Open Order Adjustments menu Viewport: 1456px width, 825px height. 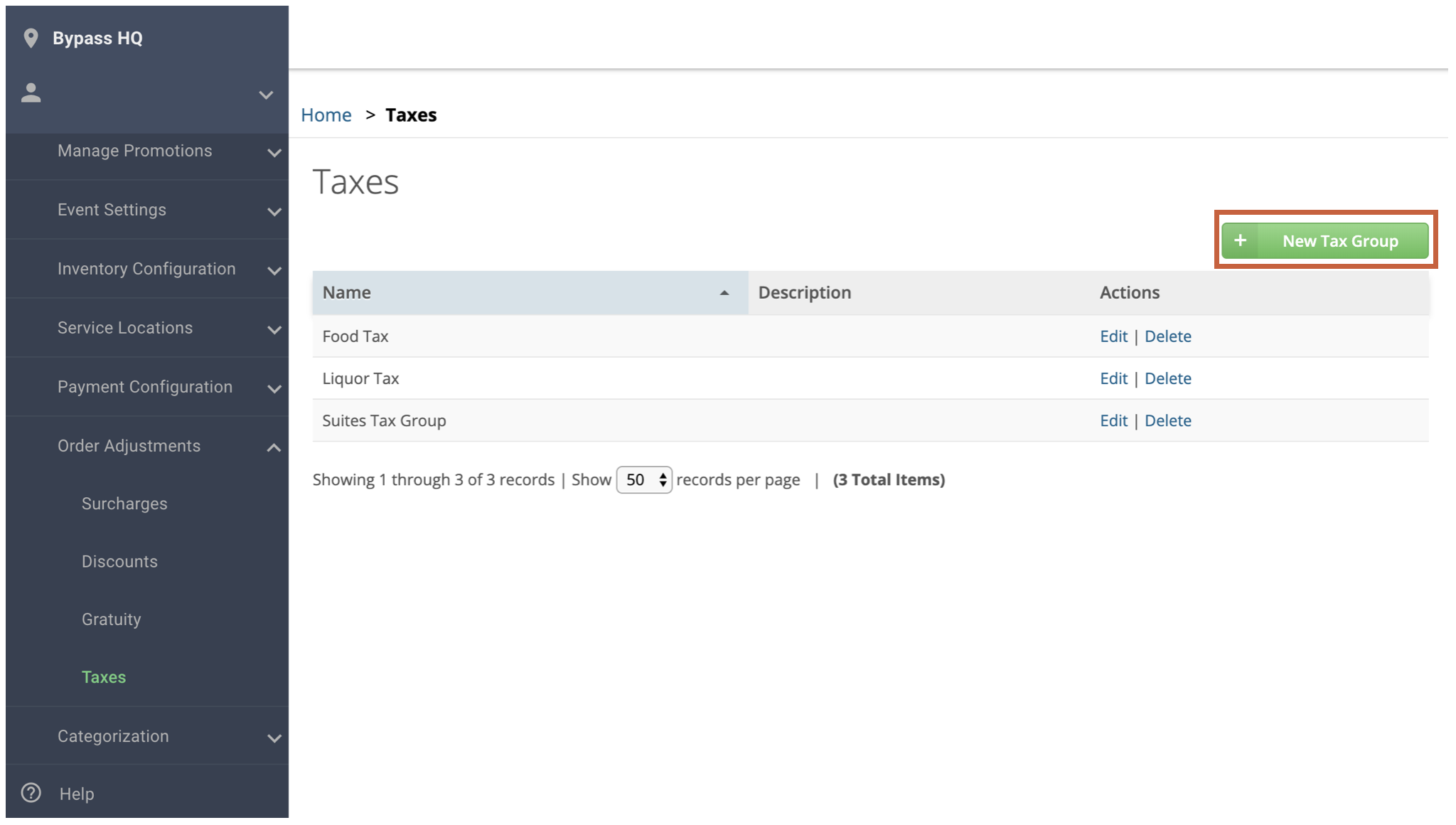pyautogui.click(x=147, y=446)
